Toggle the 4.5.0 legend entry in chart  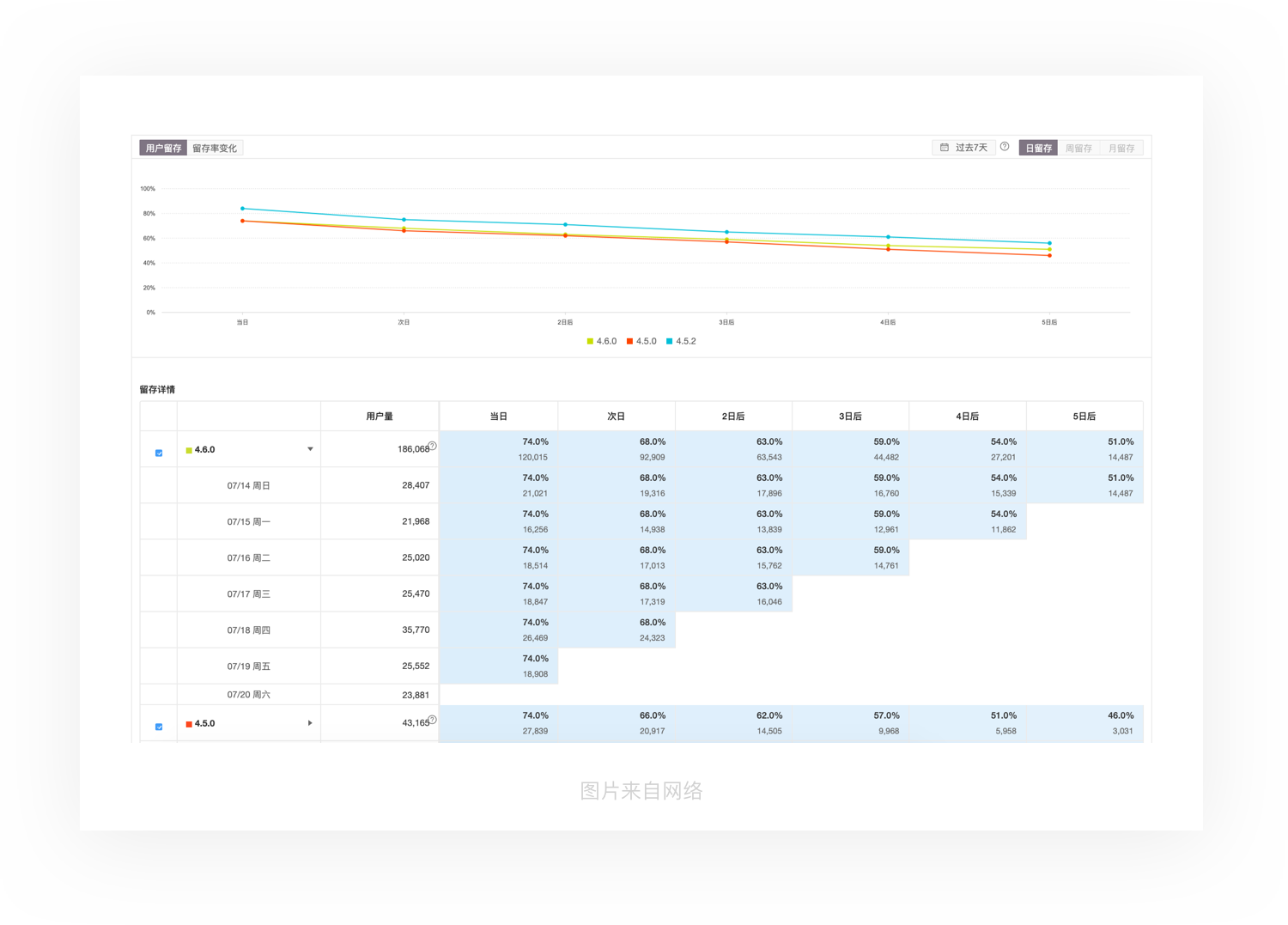641,341
